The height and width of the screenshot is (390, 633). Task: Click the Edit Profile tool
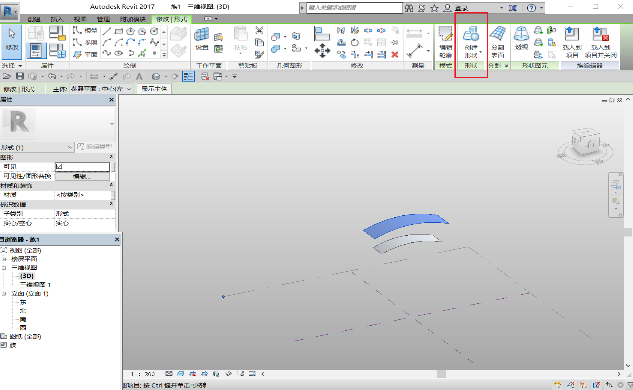coord(445,42)
